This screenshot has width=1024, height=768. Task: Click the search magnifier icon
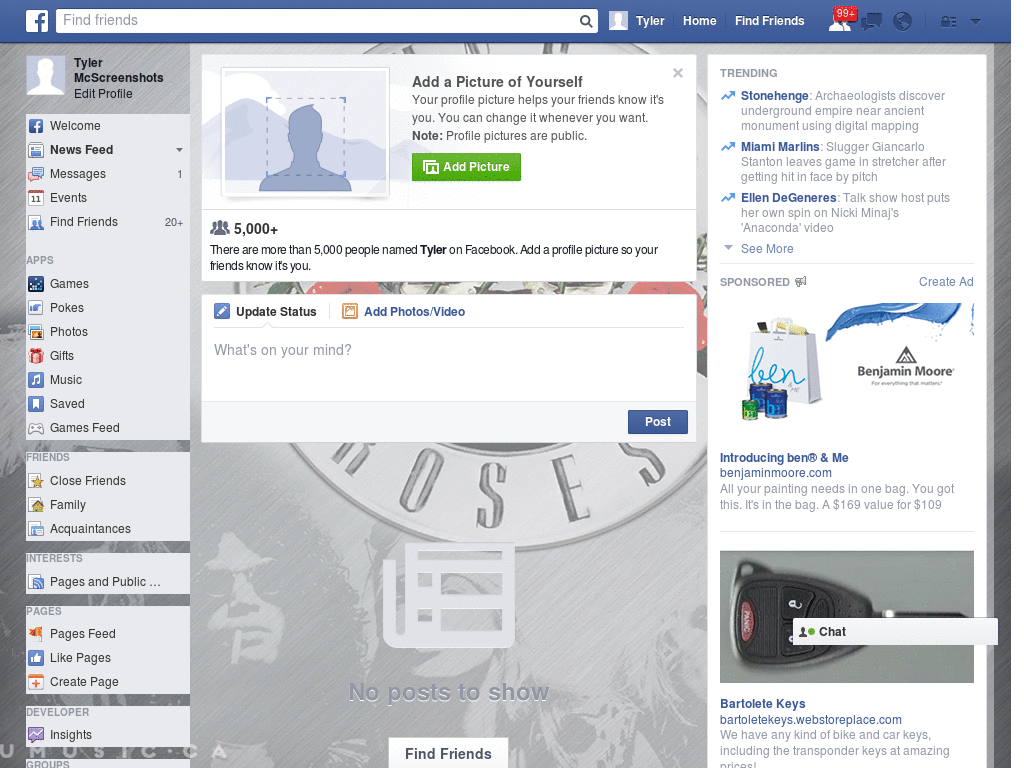pyautogui.click(x=586, y=21)
